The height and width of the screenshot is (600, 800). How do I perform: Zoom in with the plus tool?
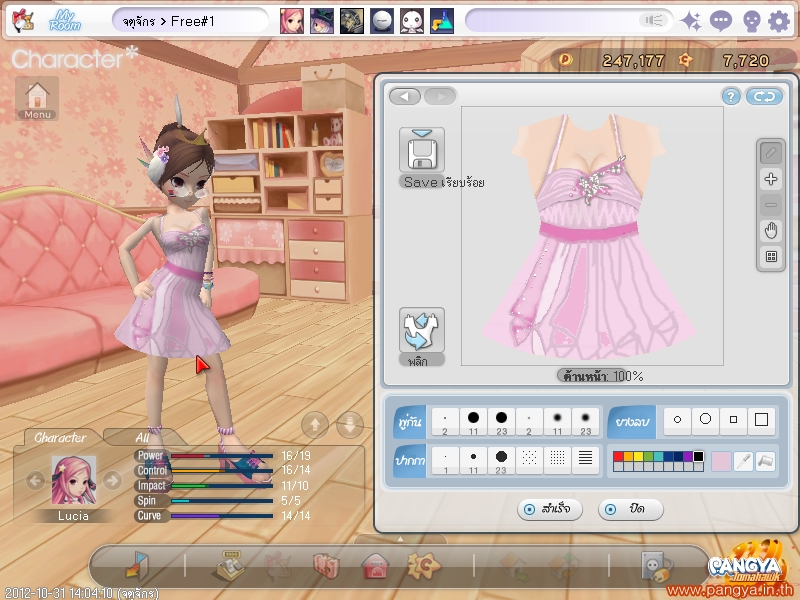pos(771,179)
